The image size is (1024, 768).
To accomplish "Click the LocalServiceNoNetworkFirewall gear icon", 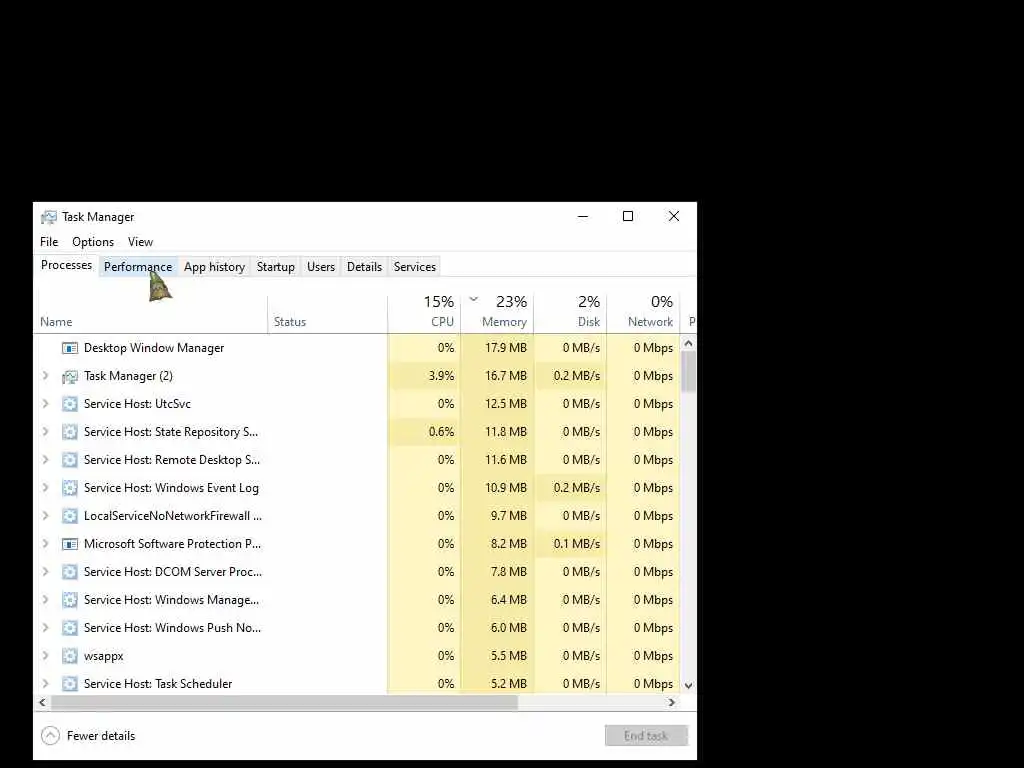I will (70, 516).
